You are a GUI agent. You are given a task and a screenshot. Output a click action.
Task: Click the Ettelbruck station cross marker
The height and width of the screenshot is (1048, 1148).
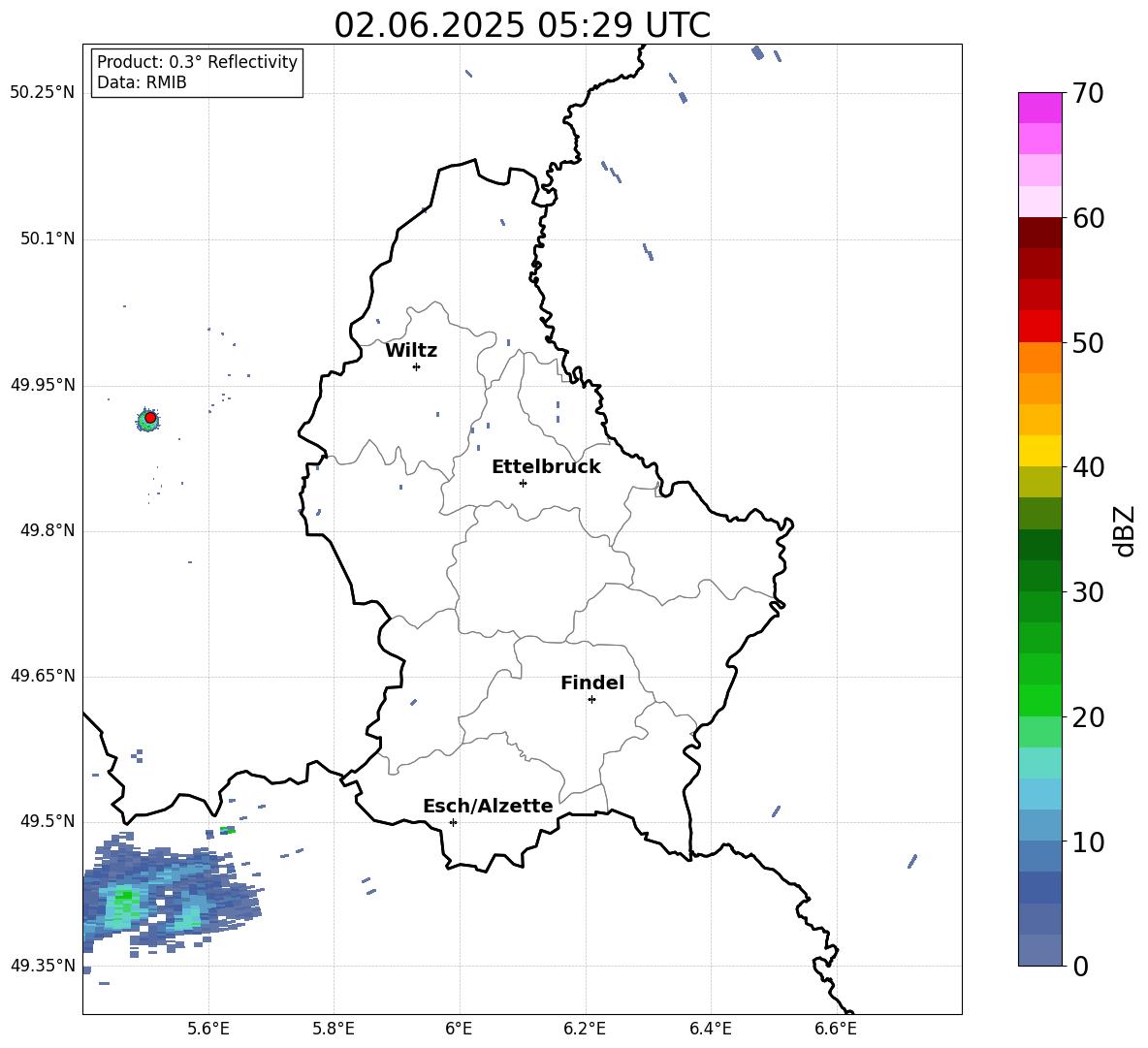click(x=523, y=483)
